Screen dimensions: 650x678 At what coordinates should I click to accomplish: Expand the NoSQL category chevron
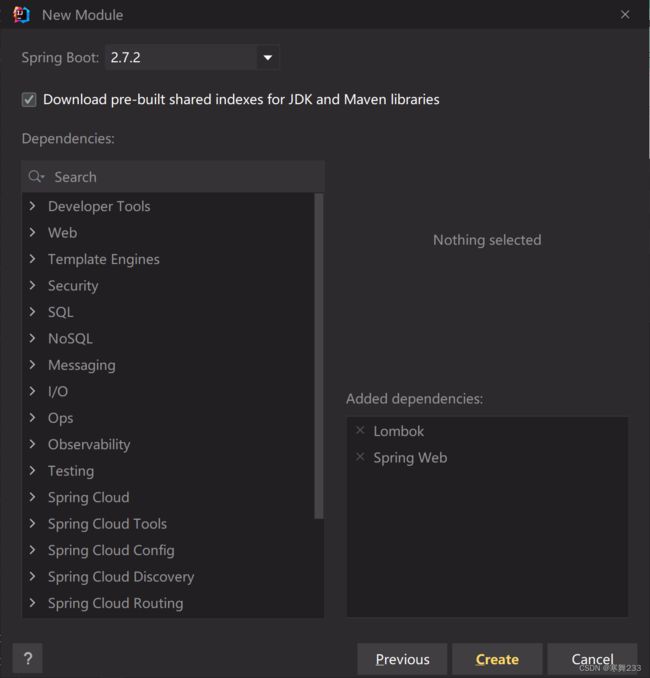pos(32,338)
